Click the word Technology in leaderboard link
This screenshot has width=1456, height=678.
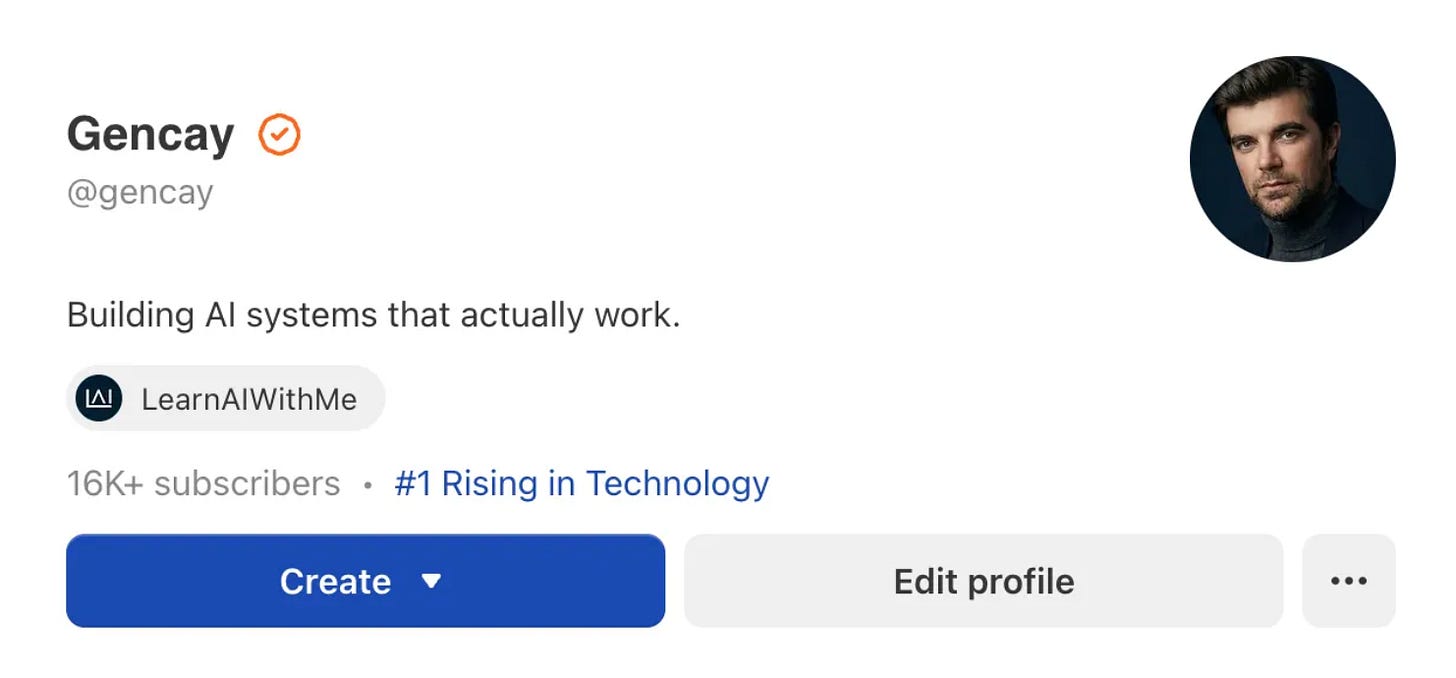[x=677, y=484]
